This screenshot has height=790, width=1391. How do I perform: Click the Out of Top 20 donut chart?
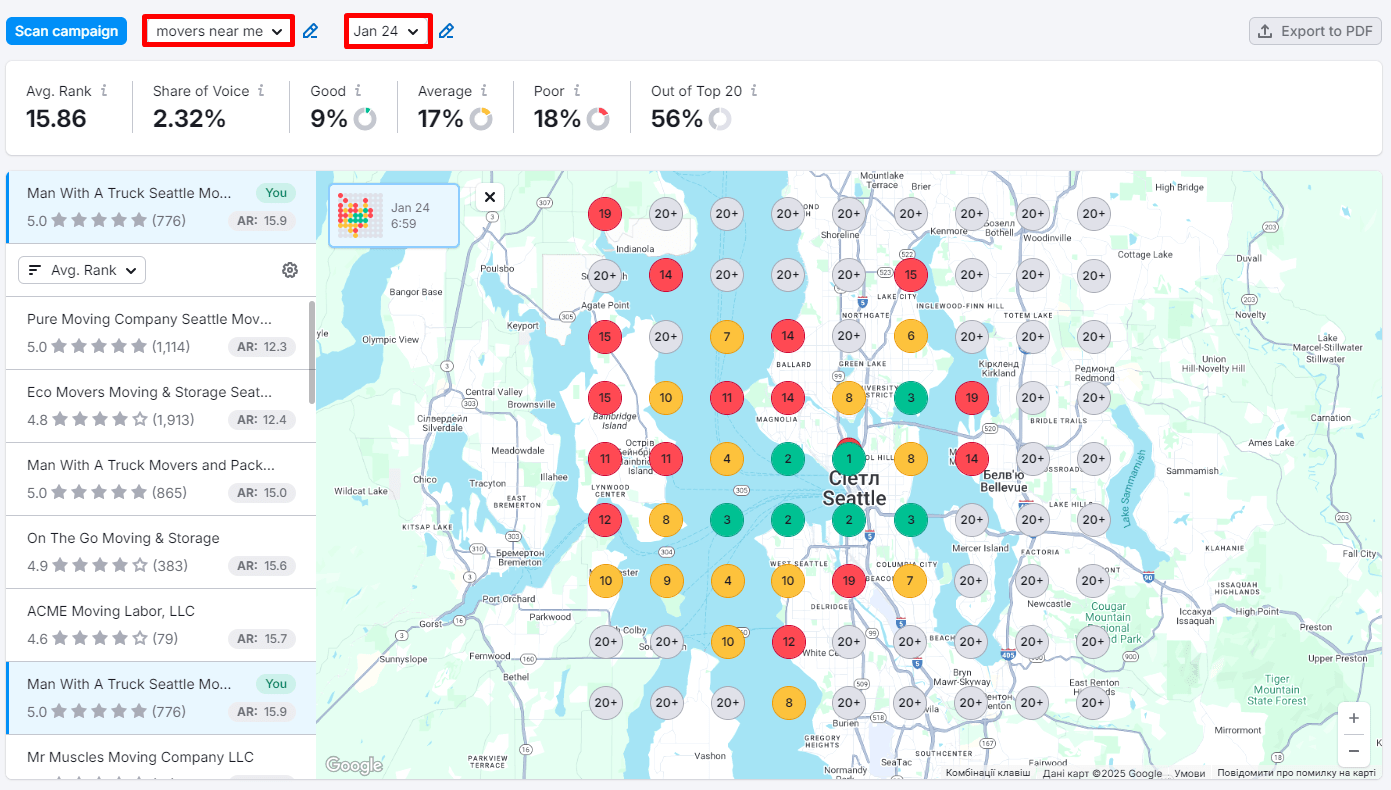(x=720, y=119)
